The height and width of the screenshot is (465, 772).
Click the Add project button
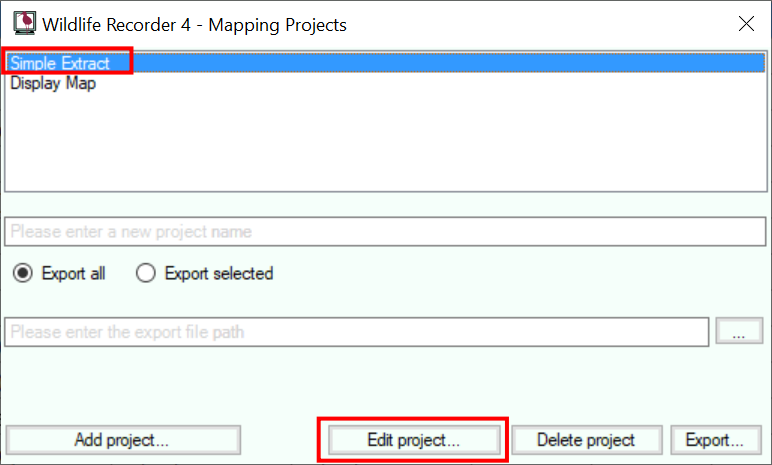123,440
